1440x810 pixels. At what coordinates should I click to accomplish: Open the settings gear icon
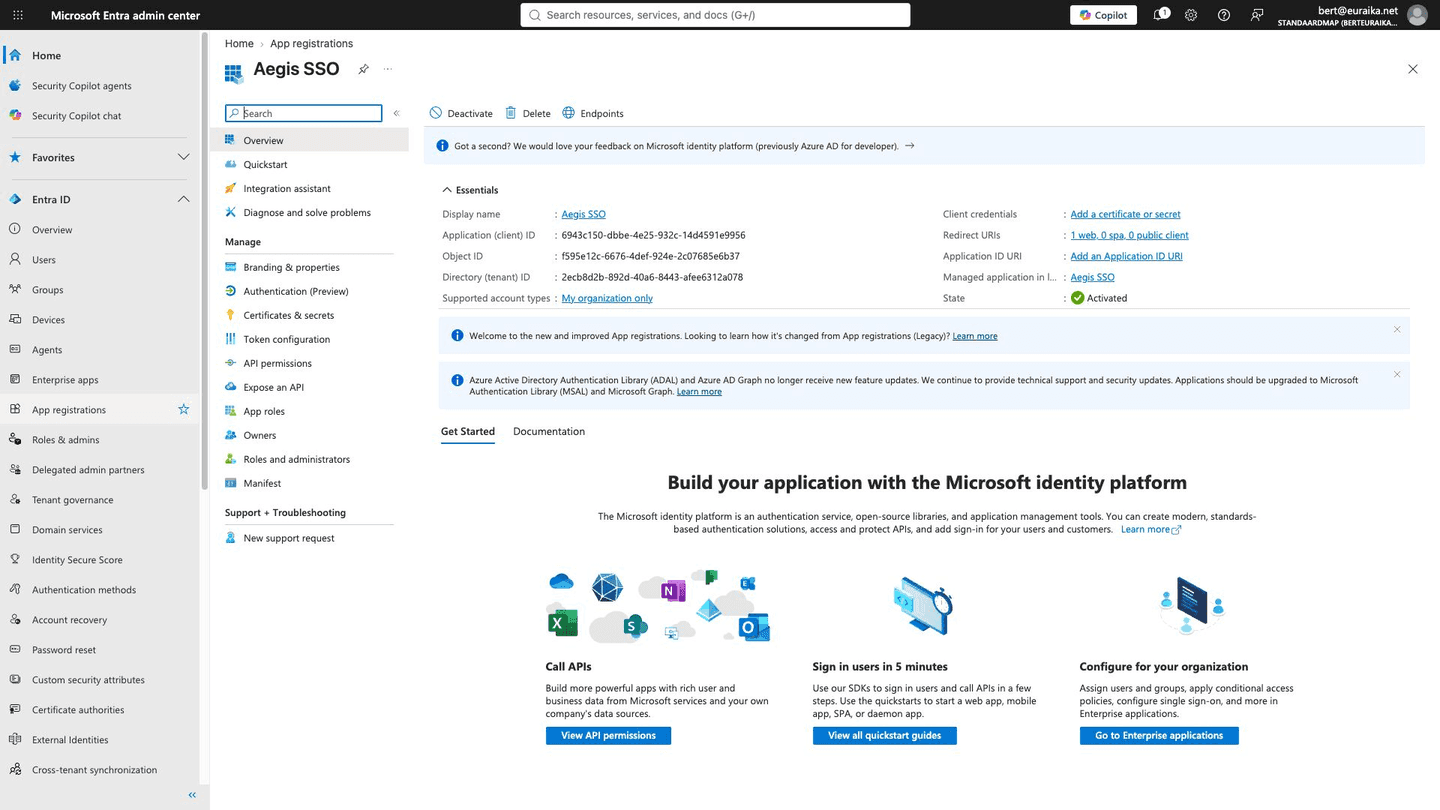[1191, 15]
